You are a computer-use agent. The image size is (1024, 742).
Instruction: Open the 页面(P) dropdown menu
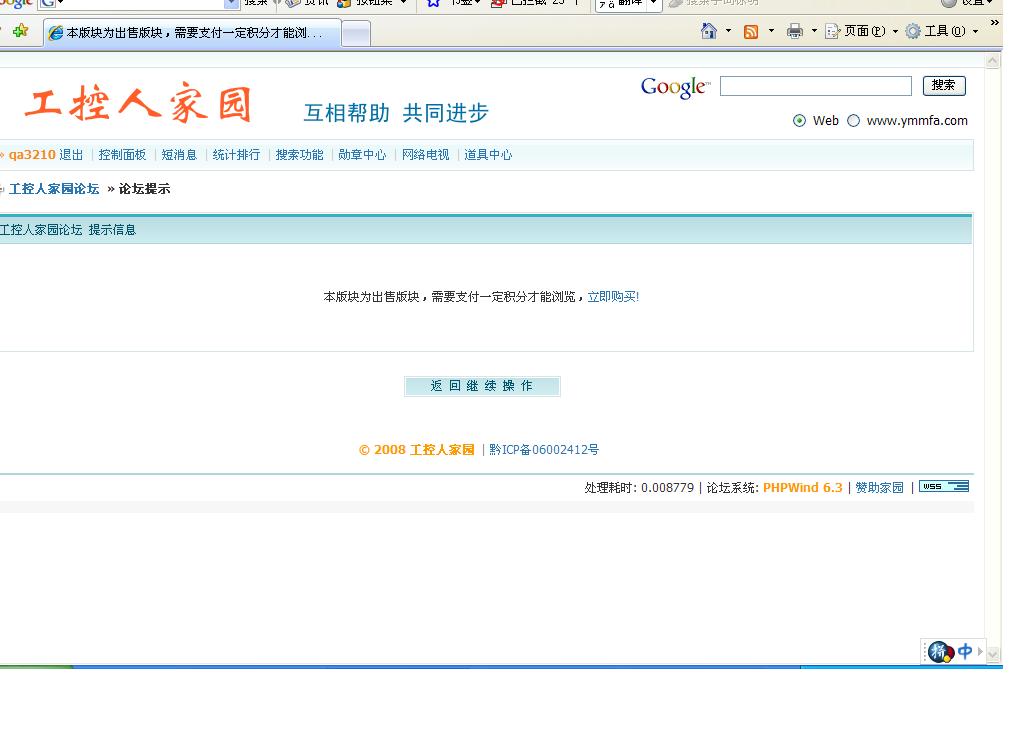point(859,31)
